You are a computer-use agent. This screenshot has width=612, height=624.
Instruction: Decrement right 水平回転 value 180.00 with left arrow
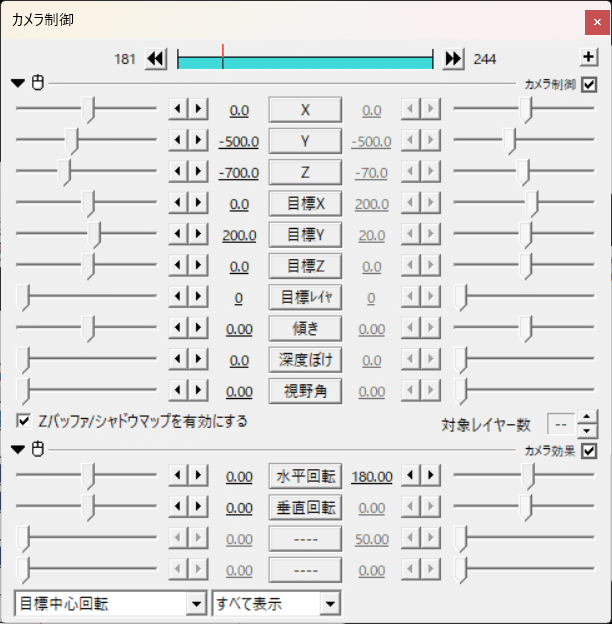[411, 475]
